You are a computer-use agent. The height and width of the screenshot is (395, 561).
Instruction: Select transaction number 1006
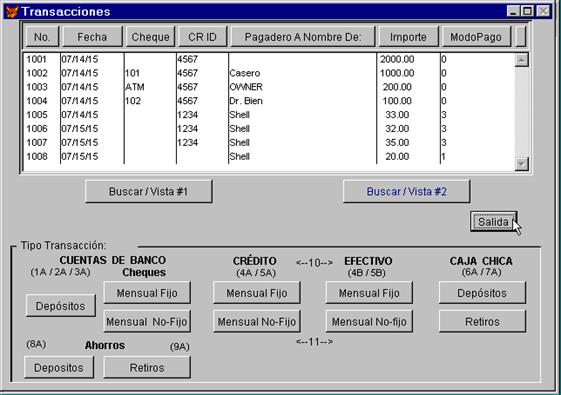pyautogui.click(x=36, y=129)
